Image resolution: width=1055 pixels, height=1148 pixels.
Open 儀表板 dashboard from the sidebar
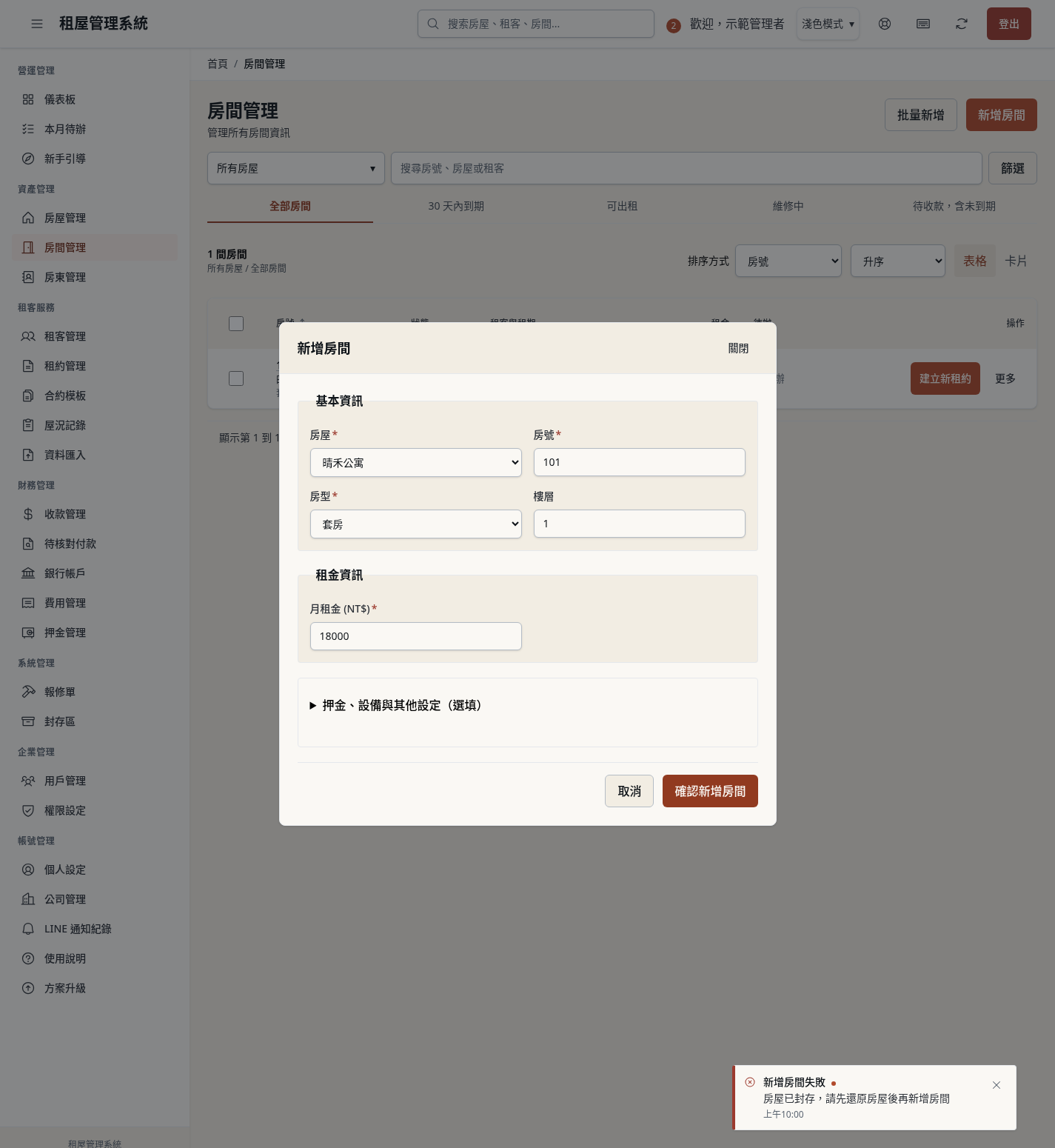click(x=95, y=99)
